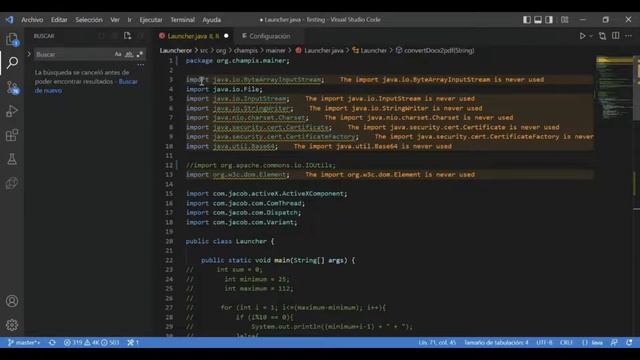Open the Ir menu
The image size is (640, 360).
[x=129, y=20]
